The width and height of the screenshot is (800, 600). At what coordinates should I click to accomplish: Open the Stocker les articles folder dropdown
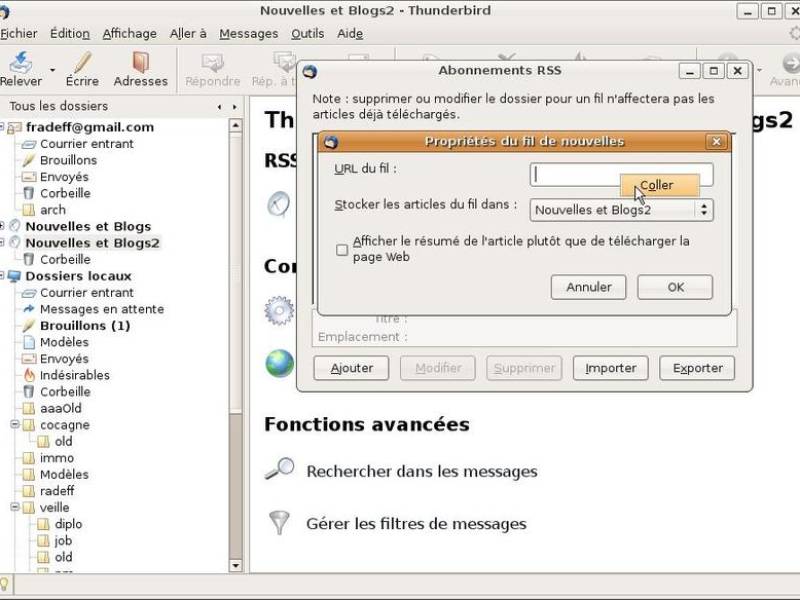[x=621, y=210]
